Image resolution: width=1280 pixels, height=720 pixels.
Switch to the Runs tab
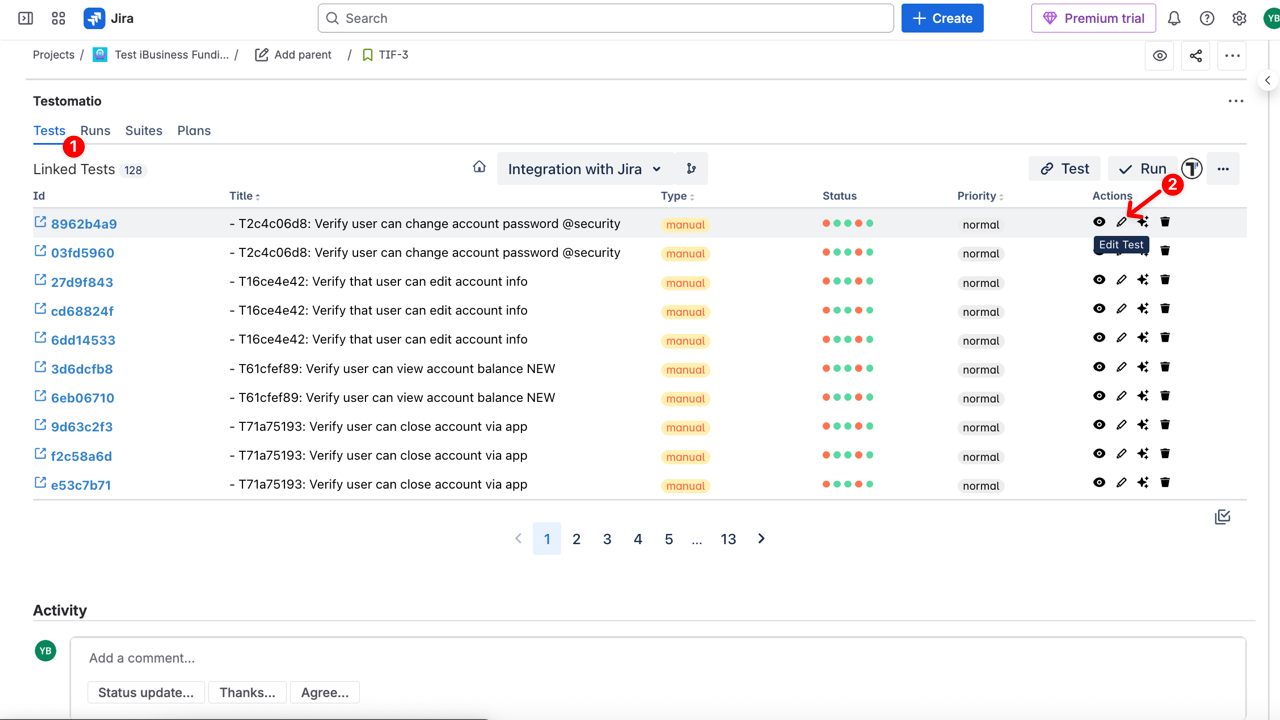click(x=95, y=131)
